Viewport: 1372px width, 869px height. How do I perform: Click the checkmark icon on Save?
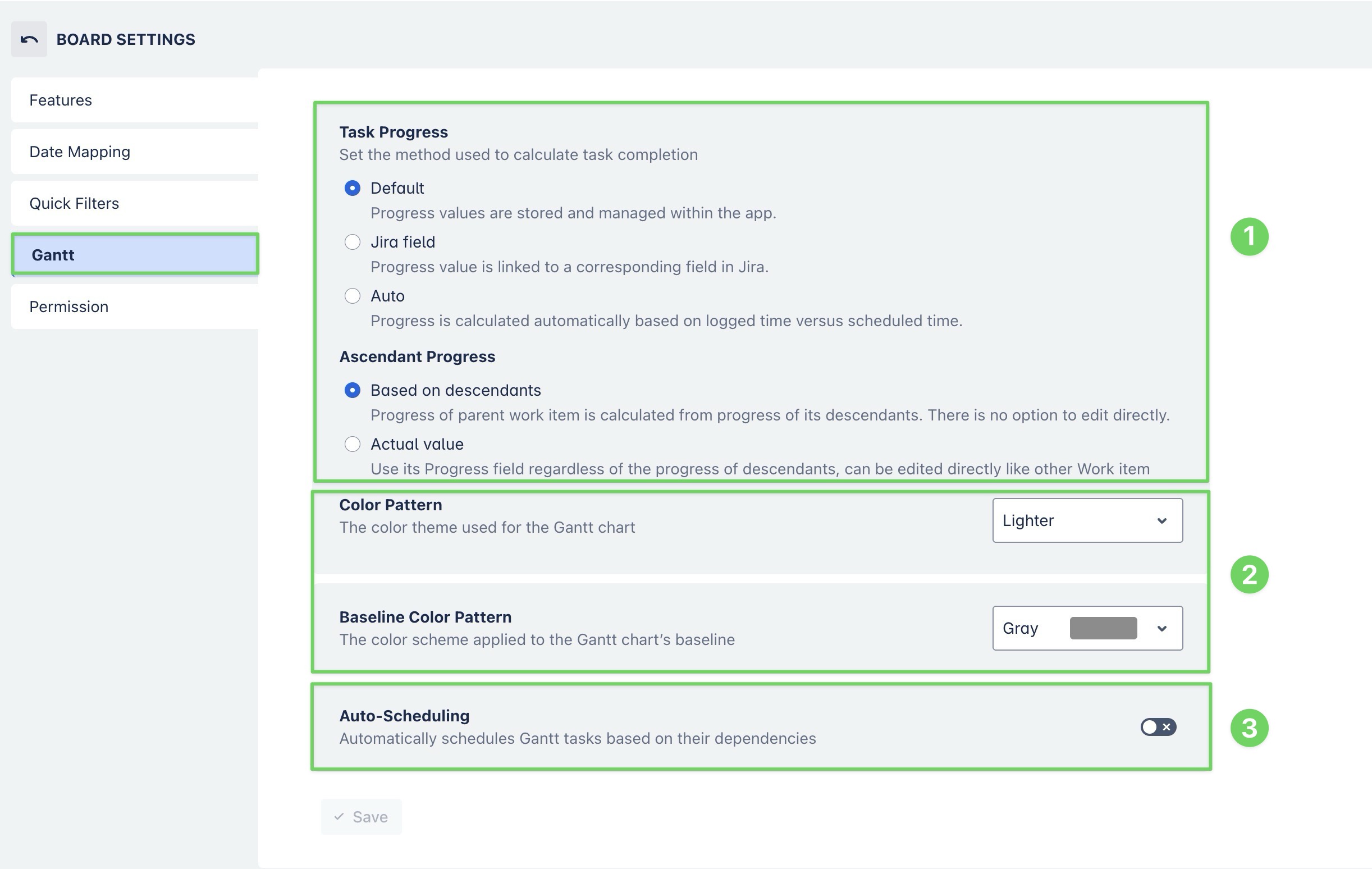(339, 817)
